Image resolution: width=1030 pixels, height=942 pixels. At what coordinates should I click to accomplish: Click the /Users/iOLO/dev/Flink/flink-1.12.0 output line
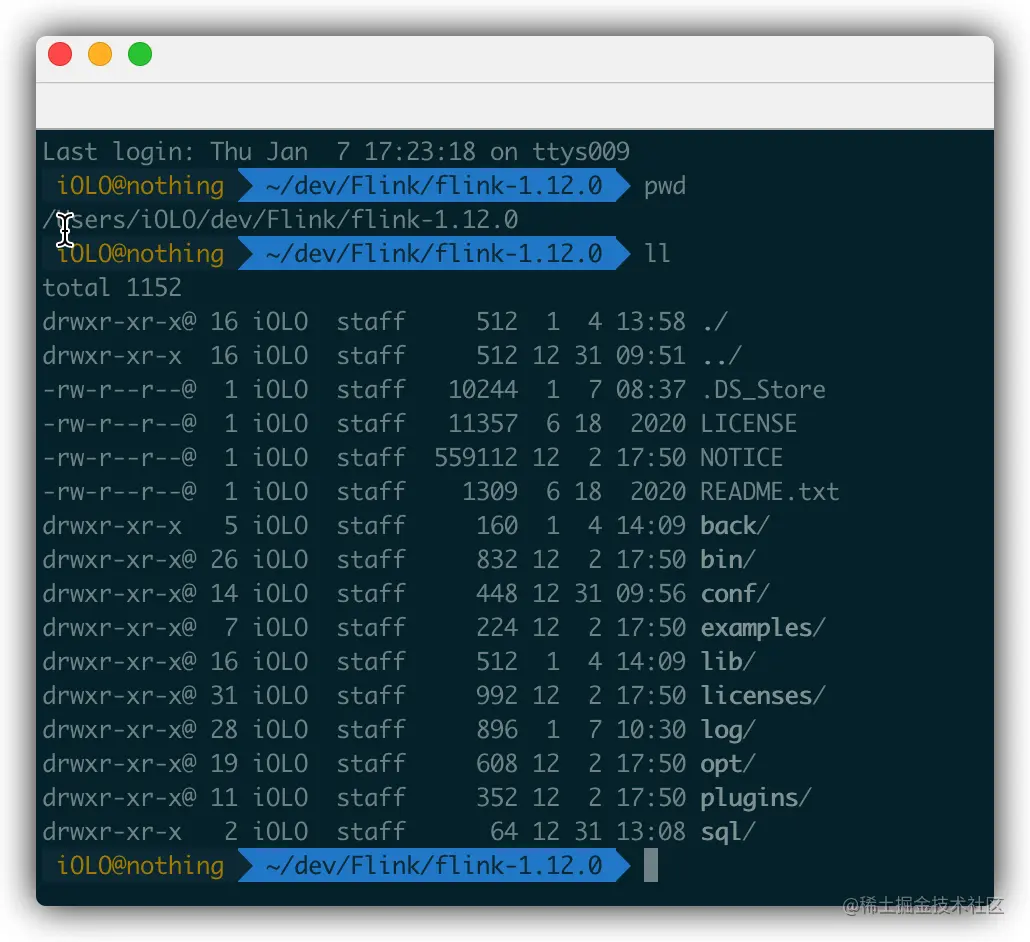point(280,220)
